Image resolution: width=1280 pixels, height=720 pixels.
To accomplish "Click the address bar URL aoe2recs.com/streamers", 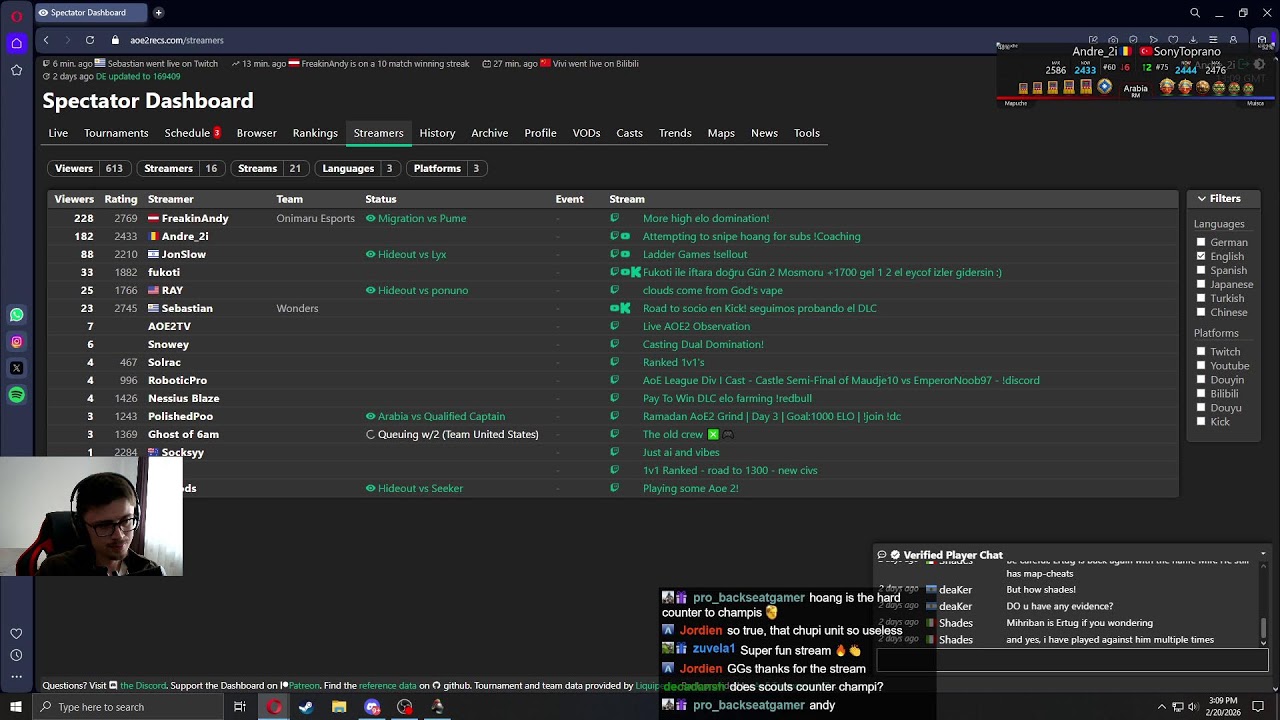I will tap(176, 40).
